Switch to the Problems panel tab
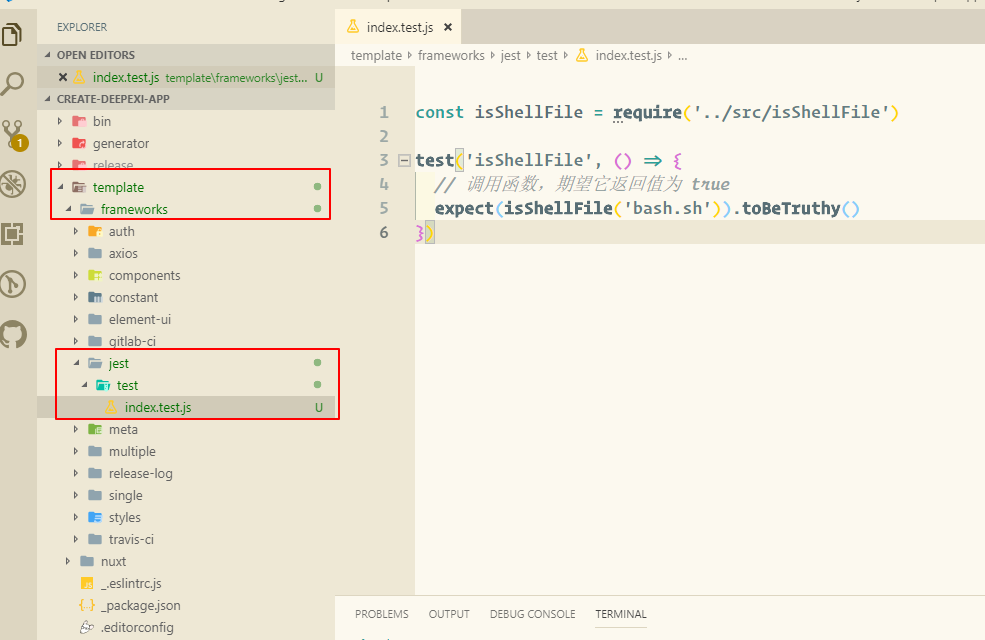This screenshot has width=985, height=640. click(x=381, y=614)
